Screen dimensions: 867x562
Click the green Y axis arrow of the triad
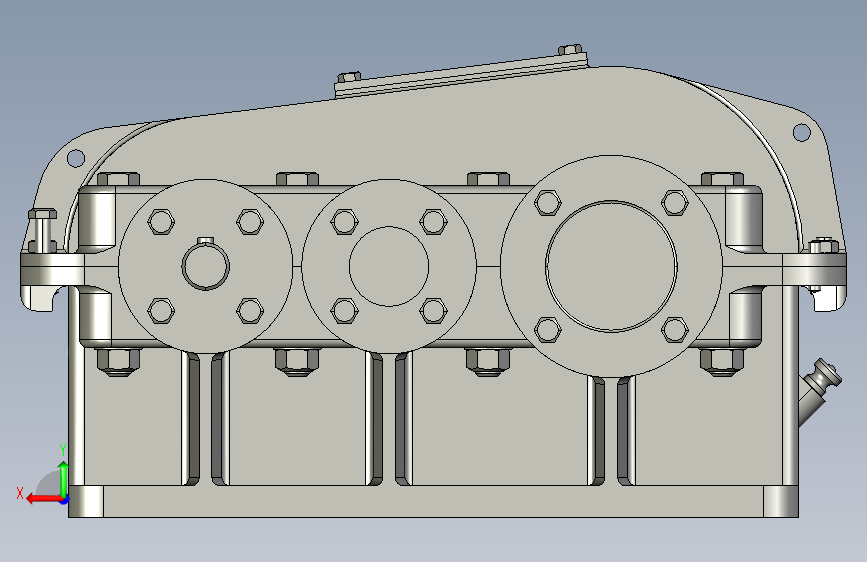64,479
